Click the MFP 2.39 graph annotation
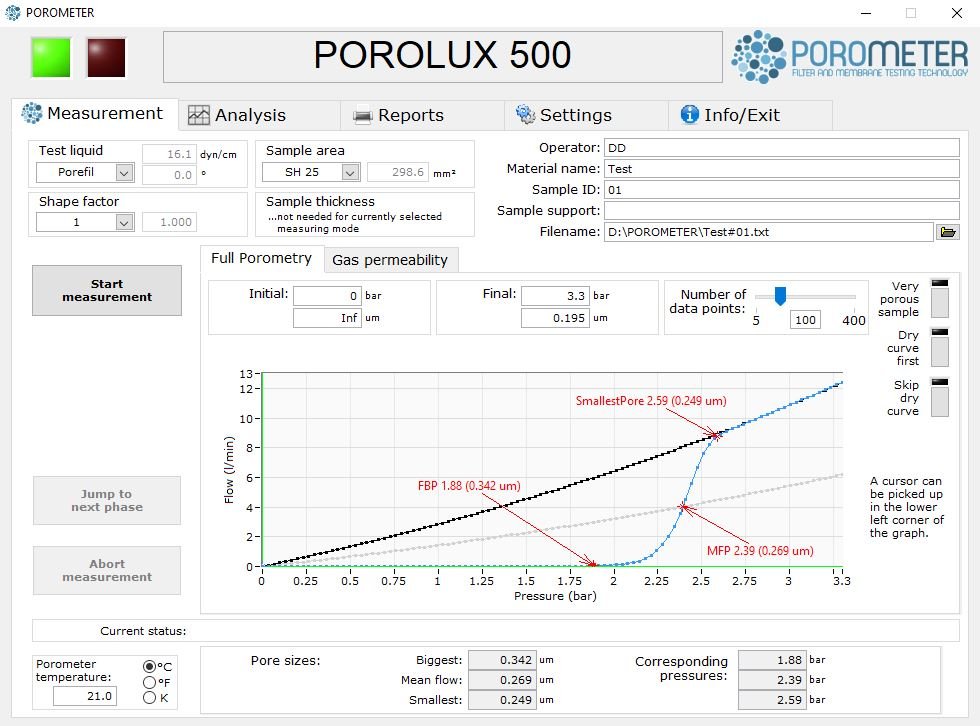 pyautogui.click(x=760, y=551)
